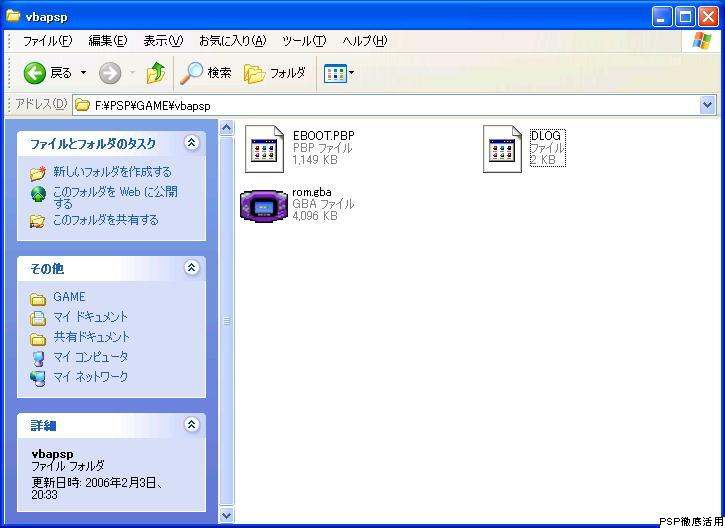Collapse the 詳細 panel
Screen dimensions: 725x528
(x=192, y=424)
